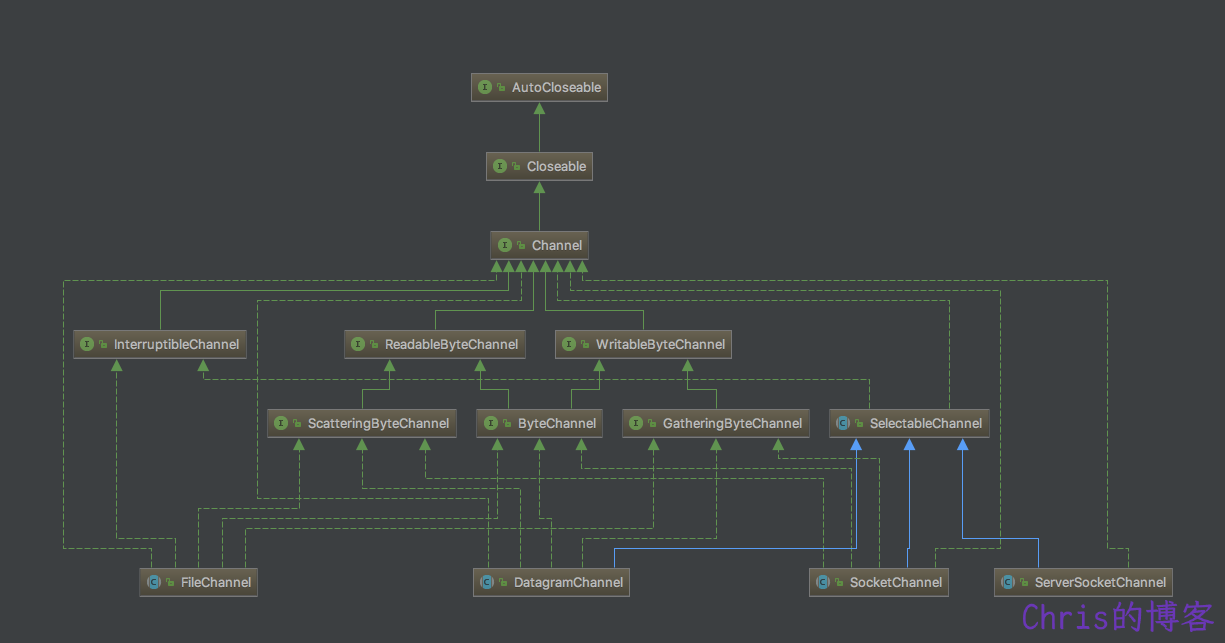Click the public visibility icon beside AutoCloseable
Viewport: 1225px width, 643px height.
click(x=501, y=88)
